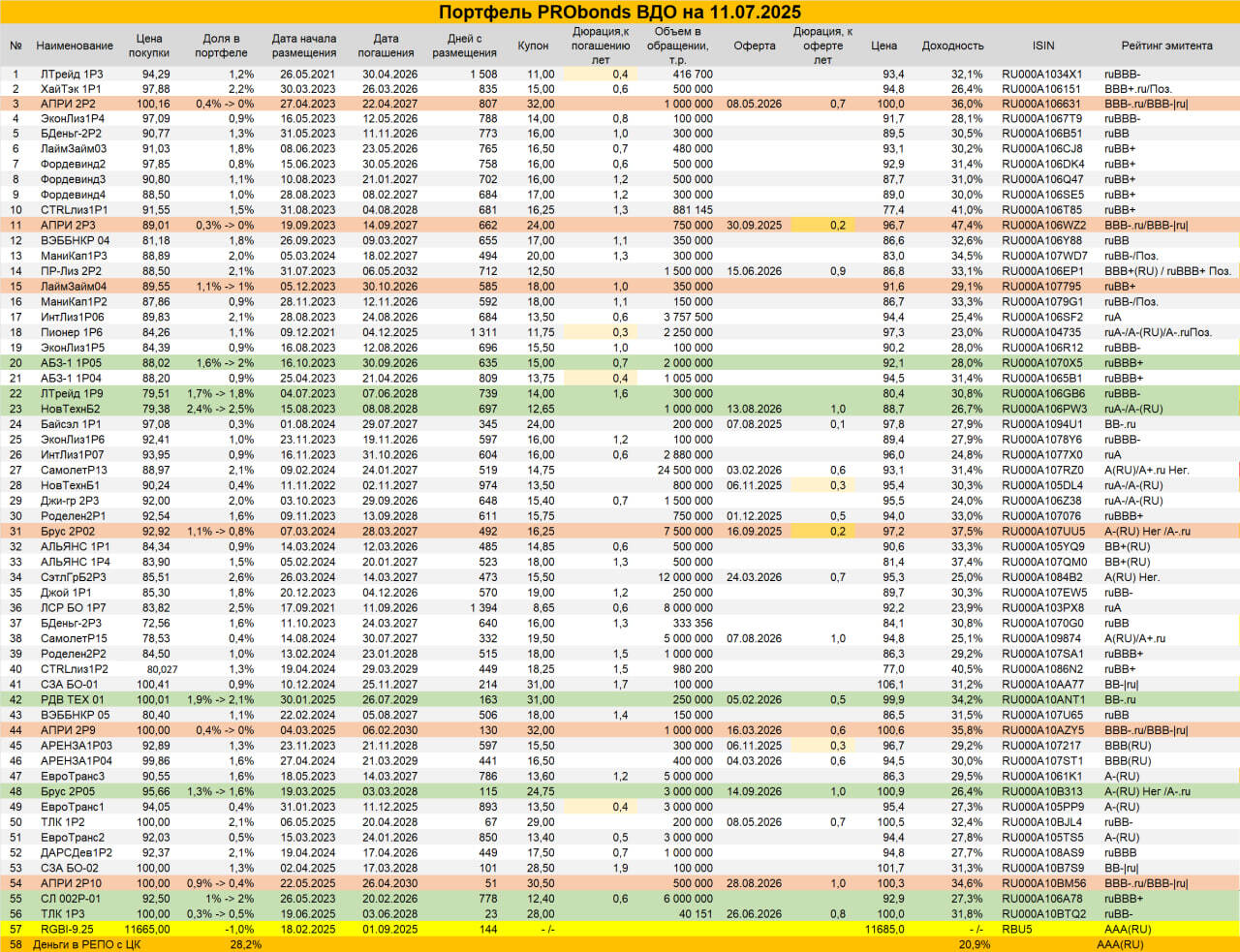Screen dimensions: 1240x952
Task: Click the 'Дата начала размещения' header
Action: 304,46
